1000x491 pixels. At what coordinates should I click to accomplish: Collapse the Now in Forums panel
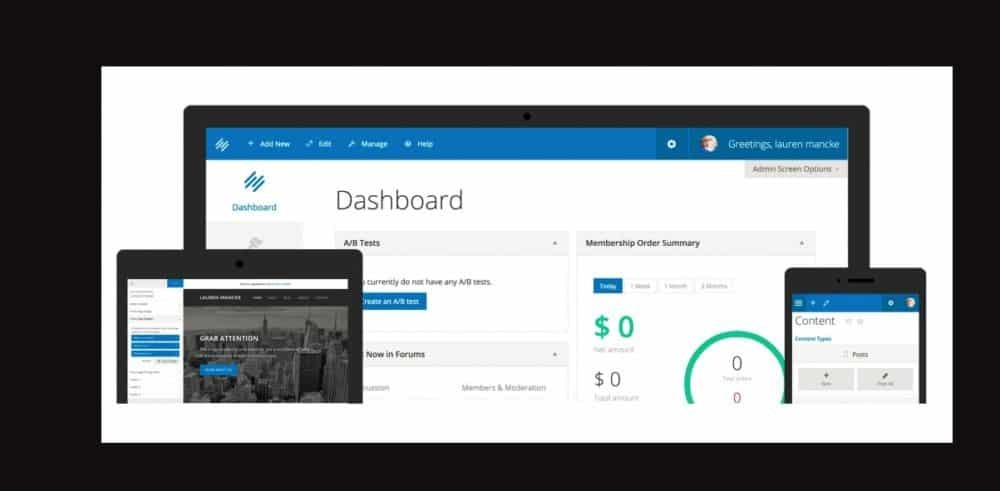[x=554, y=354]
